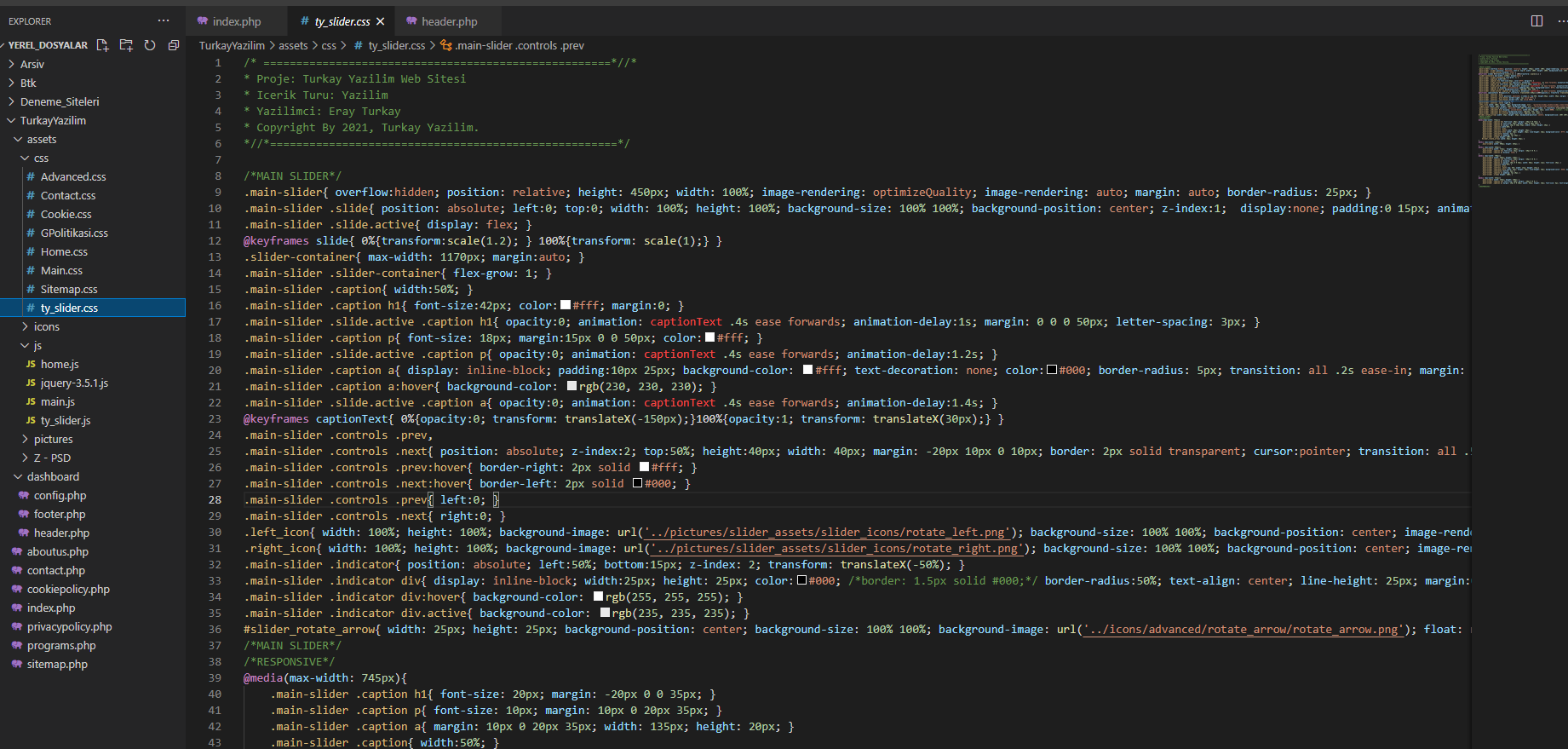
Task: Expand the Arsiv folder
Action: tap(32, 64)
